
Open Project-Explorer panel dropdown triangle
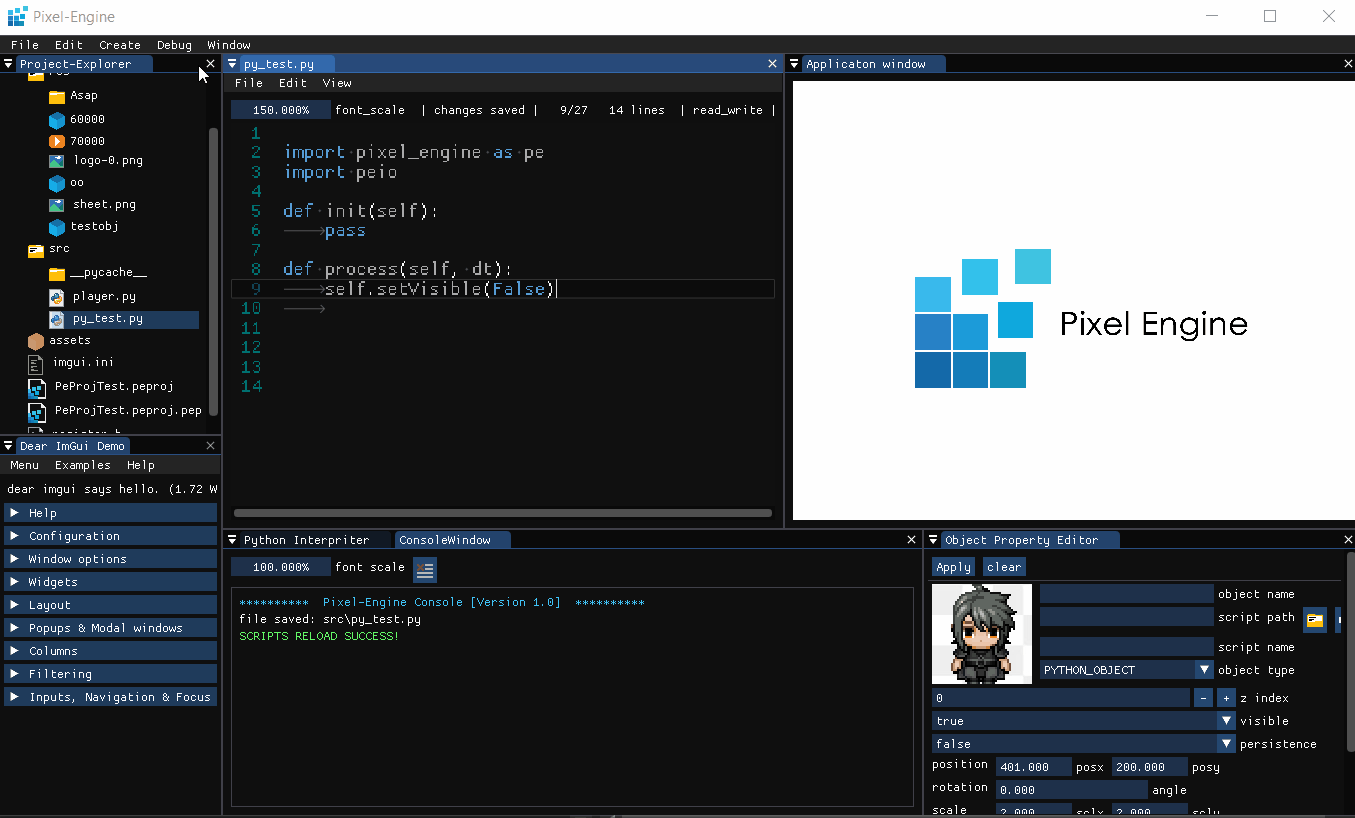click(x=8, y=64)
